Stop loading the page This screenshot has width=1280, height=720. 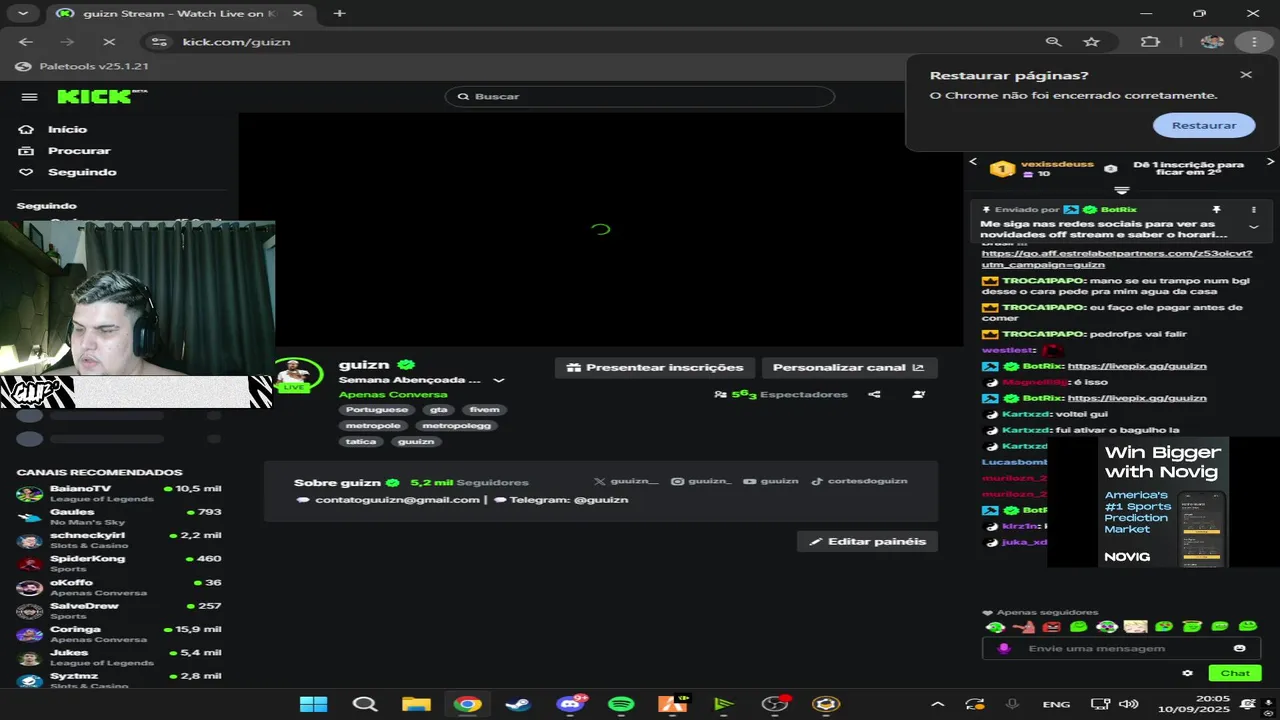(x=109, y=42)
